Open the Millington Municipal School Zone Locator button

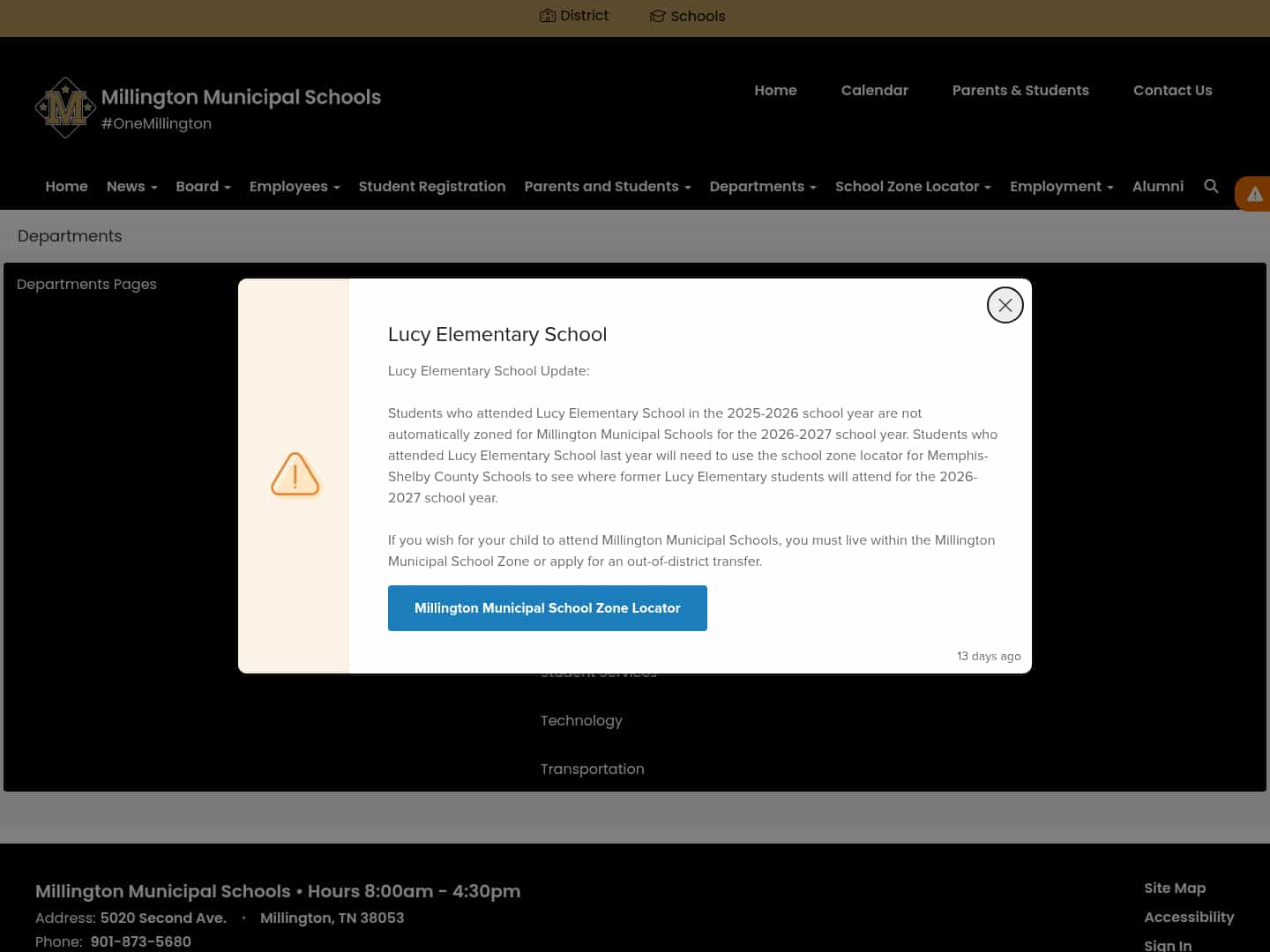(547, 608)
